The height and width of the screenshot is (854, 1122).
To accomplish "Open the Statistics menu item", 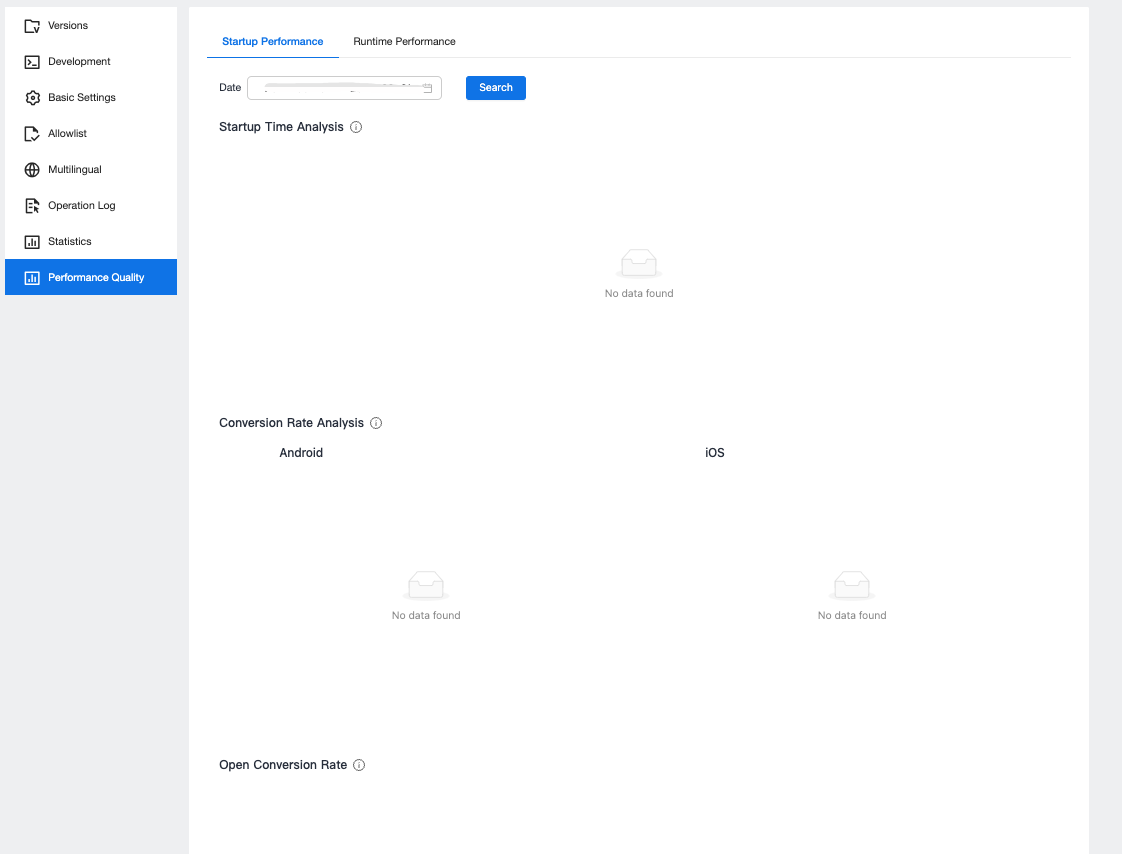I will point(70,242).
